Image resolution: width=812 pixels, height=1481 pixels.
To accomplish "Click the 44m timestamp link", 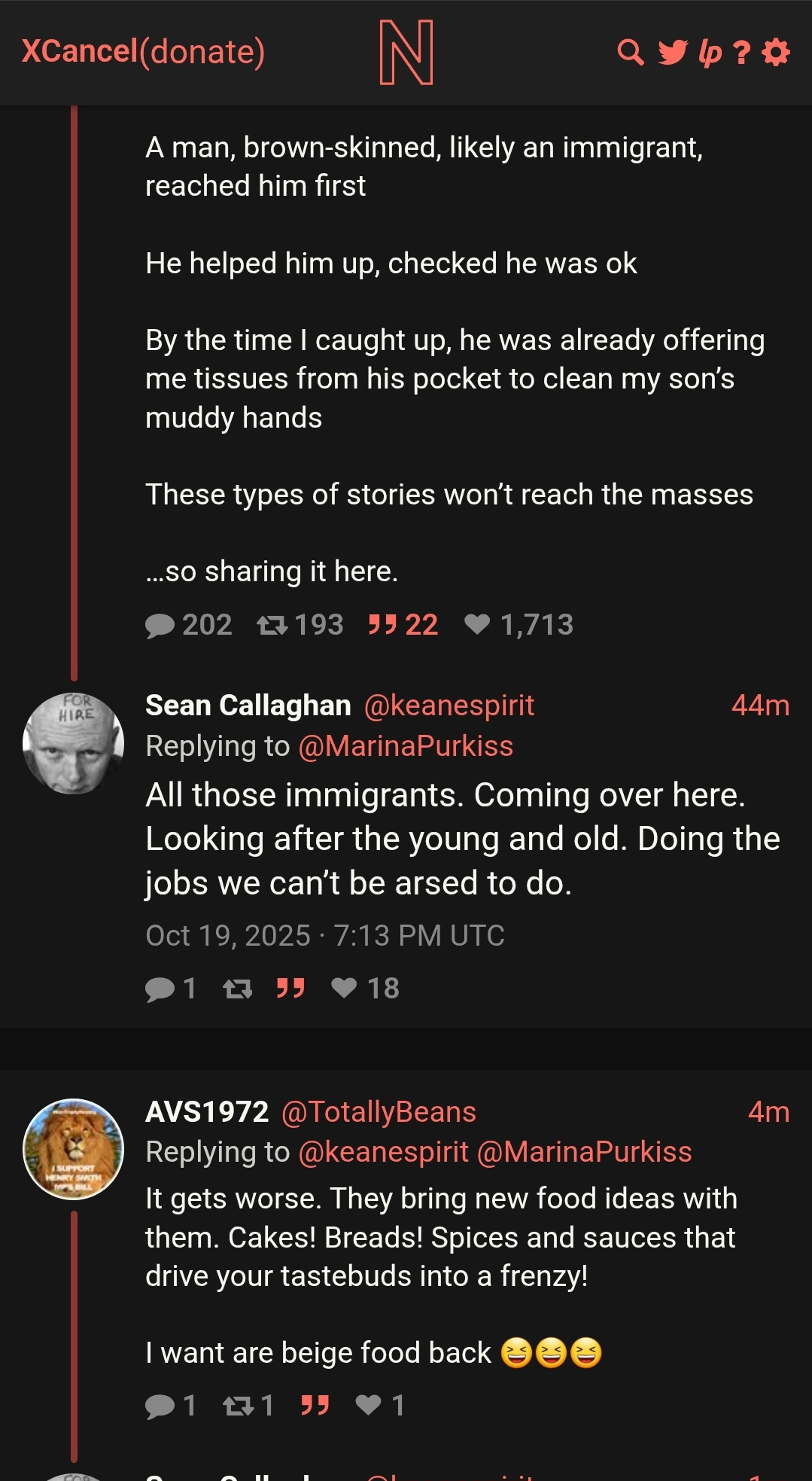I will point(760,705).
